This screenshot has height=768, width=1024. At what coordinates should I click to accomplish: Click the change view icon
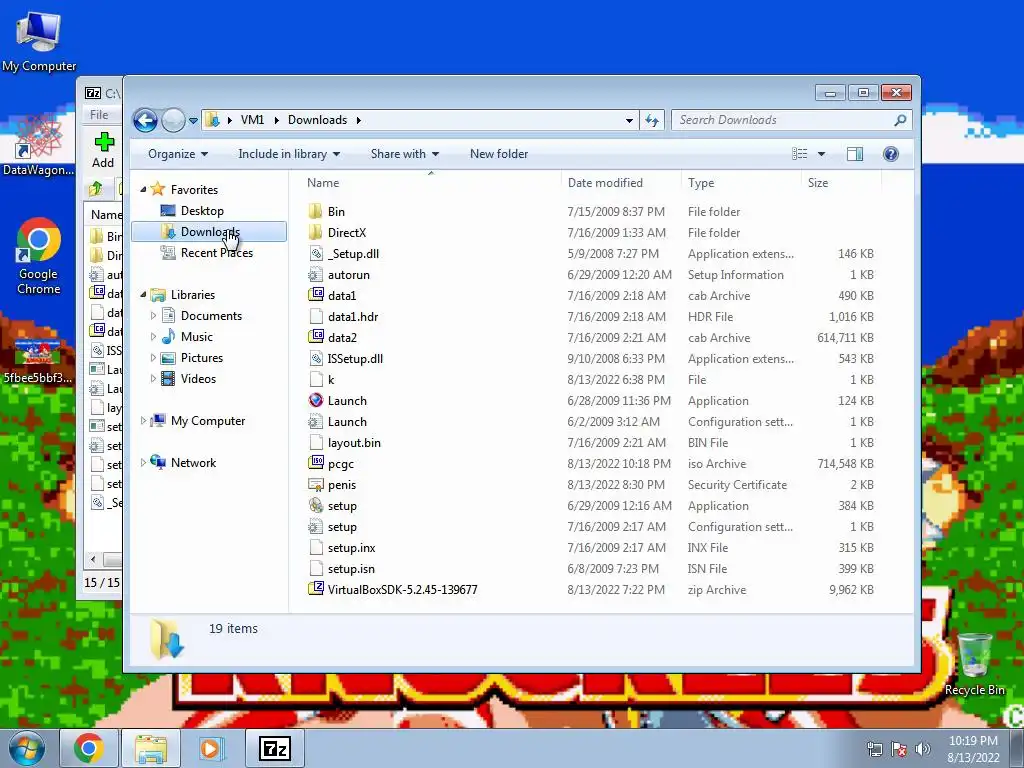point(799,154)
